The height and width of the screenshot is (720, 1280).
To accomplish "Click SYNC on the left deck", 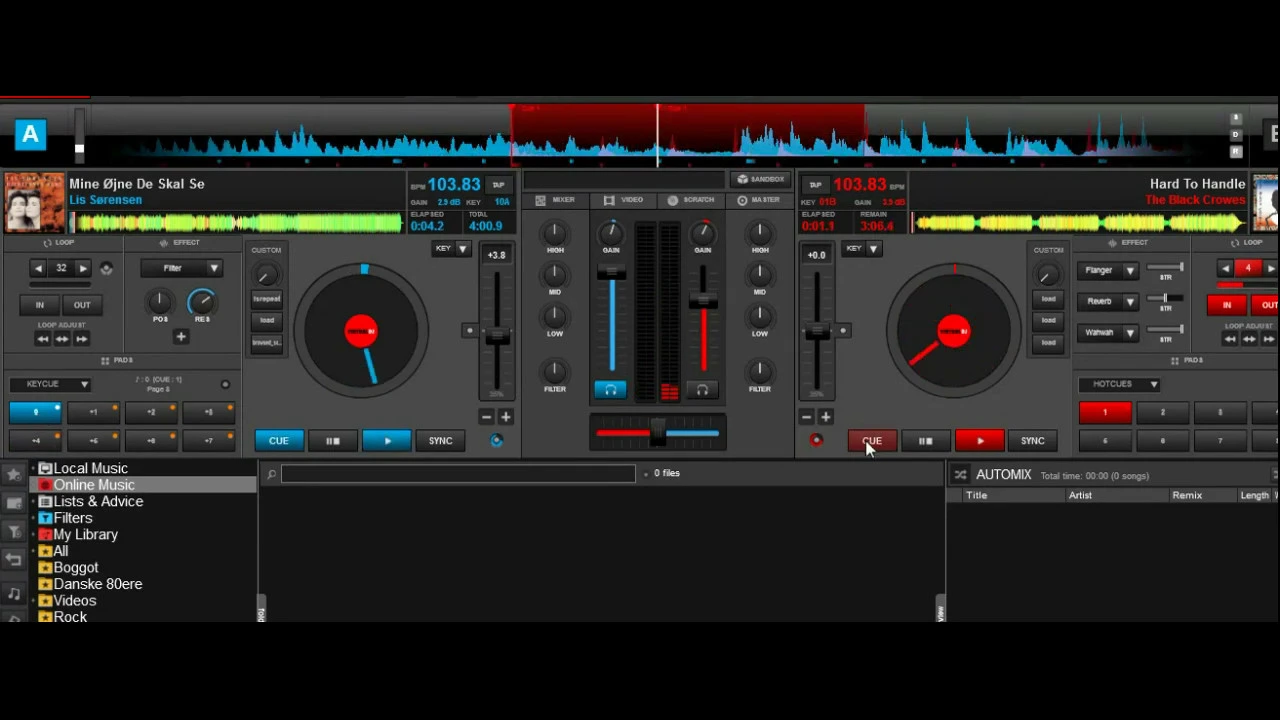I will pos(440,441).
